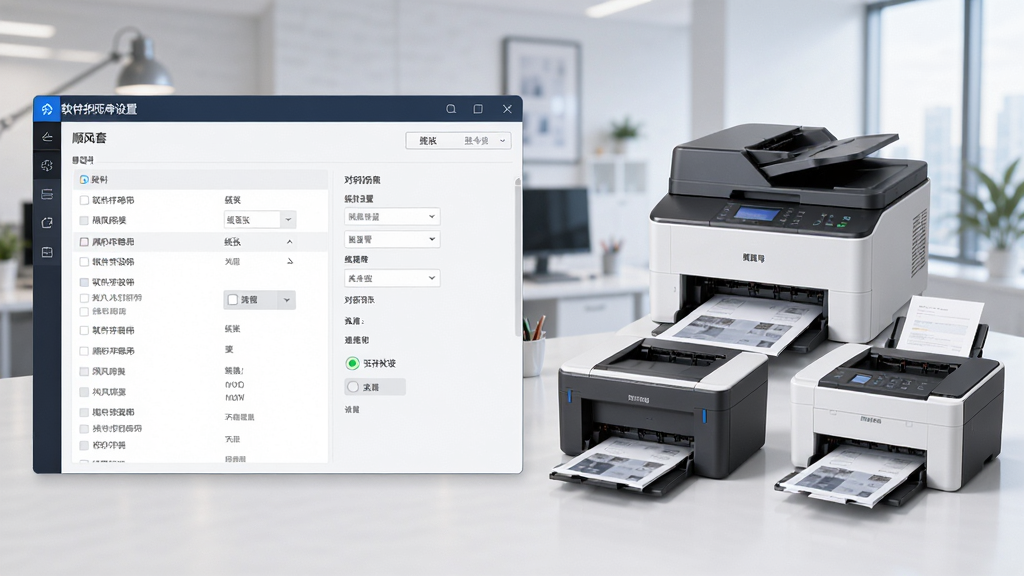Open the dropdown at the dialog's top-right corner
The image size is (1024, 576).
pos(458,140)
